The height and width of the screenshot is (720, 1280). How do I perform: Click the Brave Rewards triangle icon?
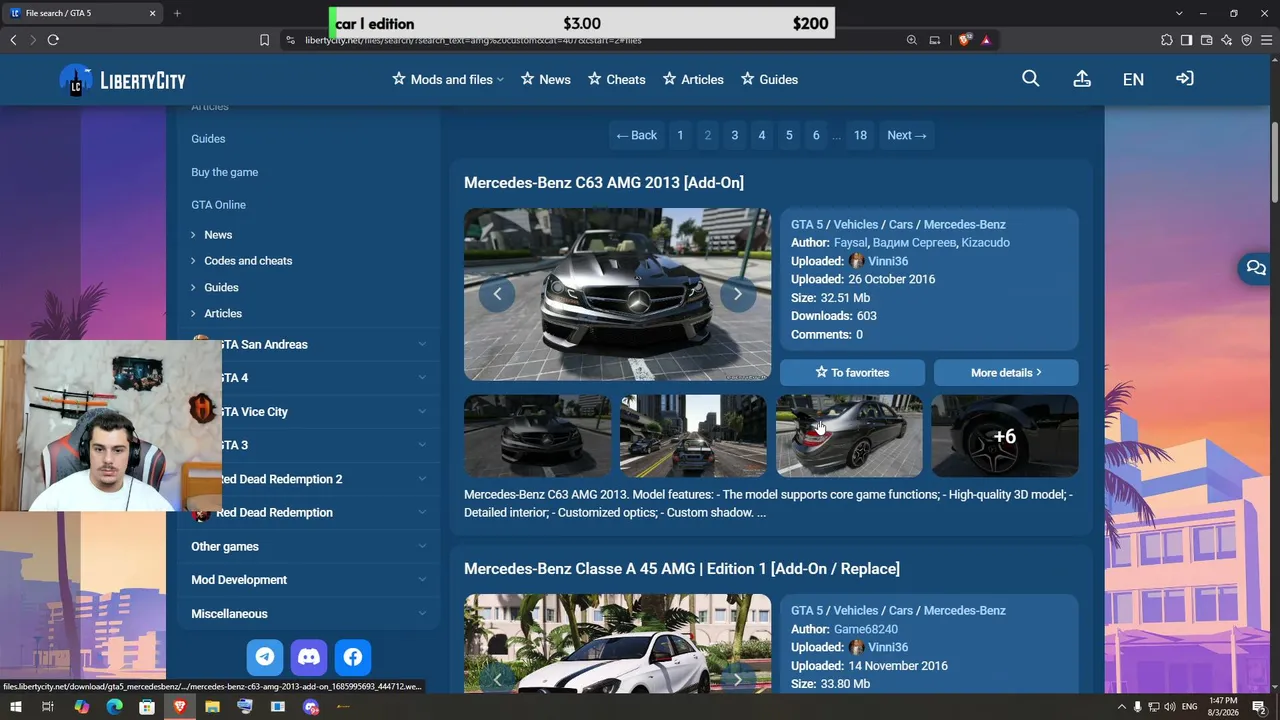[x=986, y=40]
